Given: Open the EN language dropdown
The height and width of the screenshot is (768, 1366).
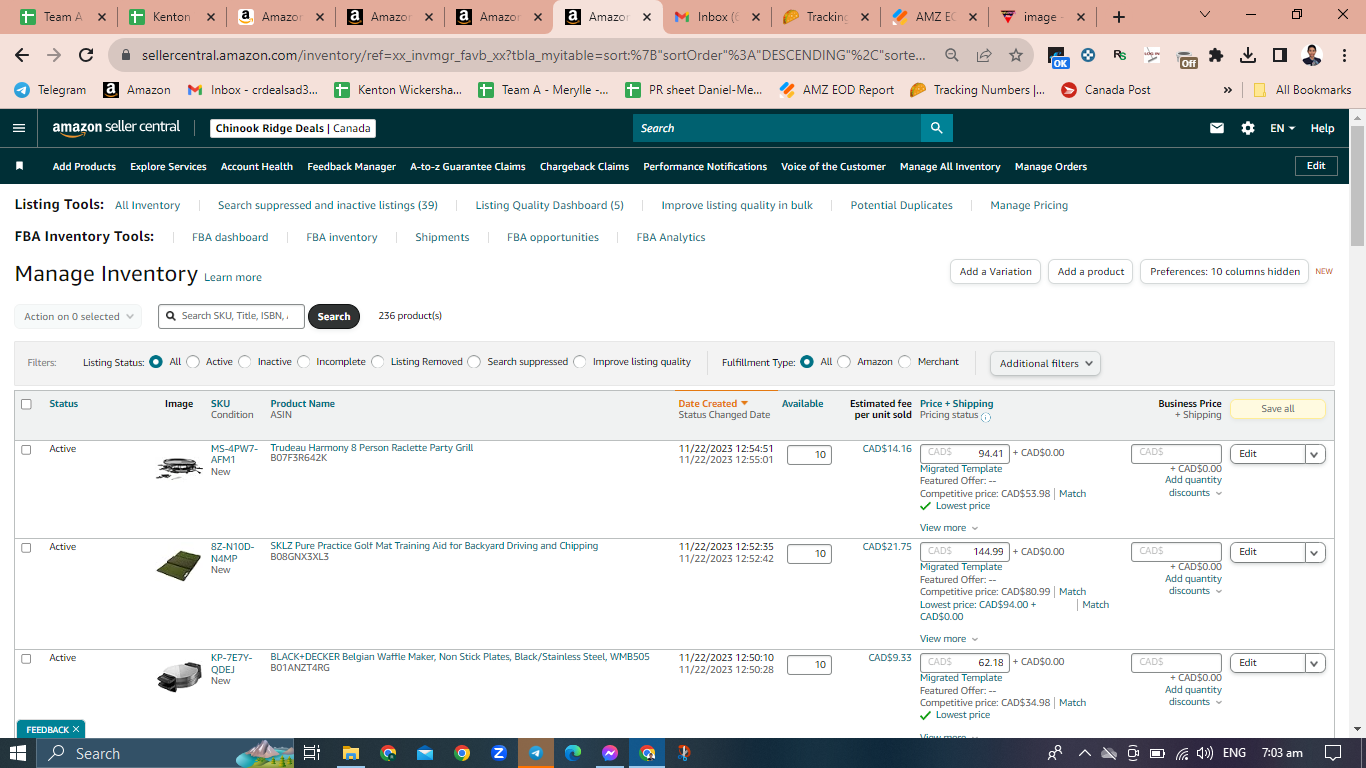Looking at the screenshot, I should (1282, 128).
